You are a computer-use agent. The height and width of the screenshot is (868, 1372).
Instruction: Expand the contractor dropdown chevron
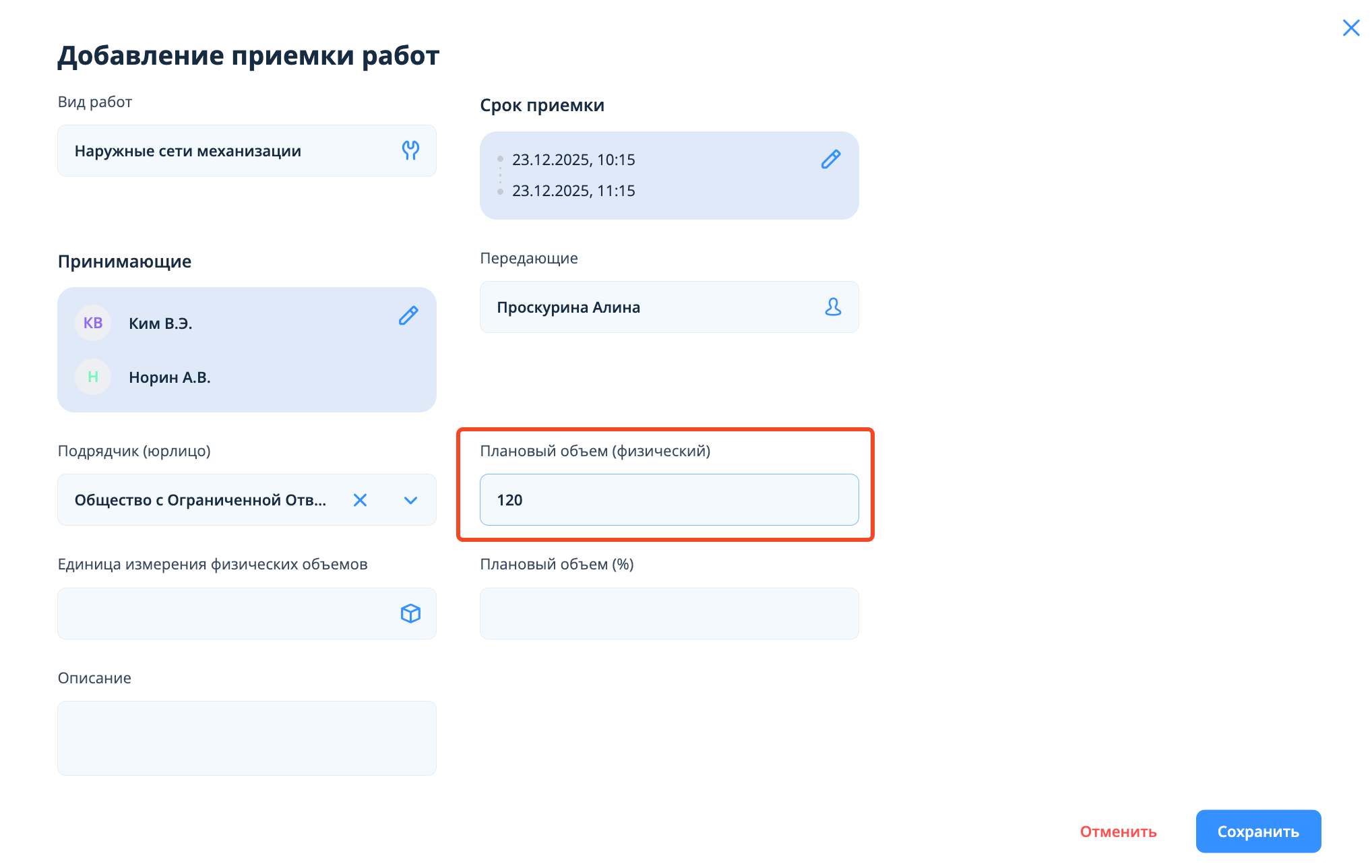410,500
